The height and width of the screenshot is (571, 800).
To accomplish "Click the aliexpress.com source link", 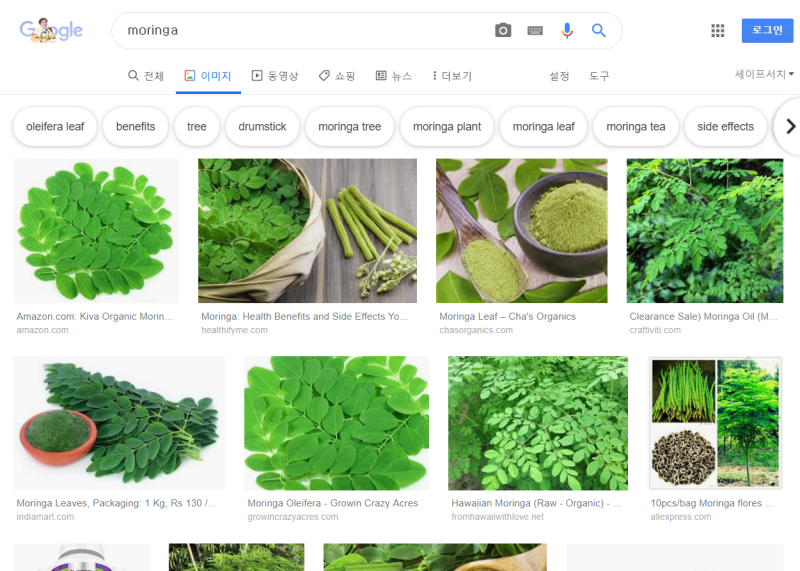I will 681,517.
